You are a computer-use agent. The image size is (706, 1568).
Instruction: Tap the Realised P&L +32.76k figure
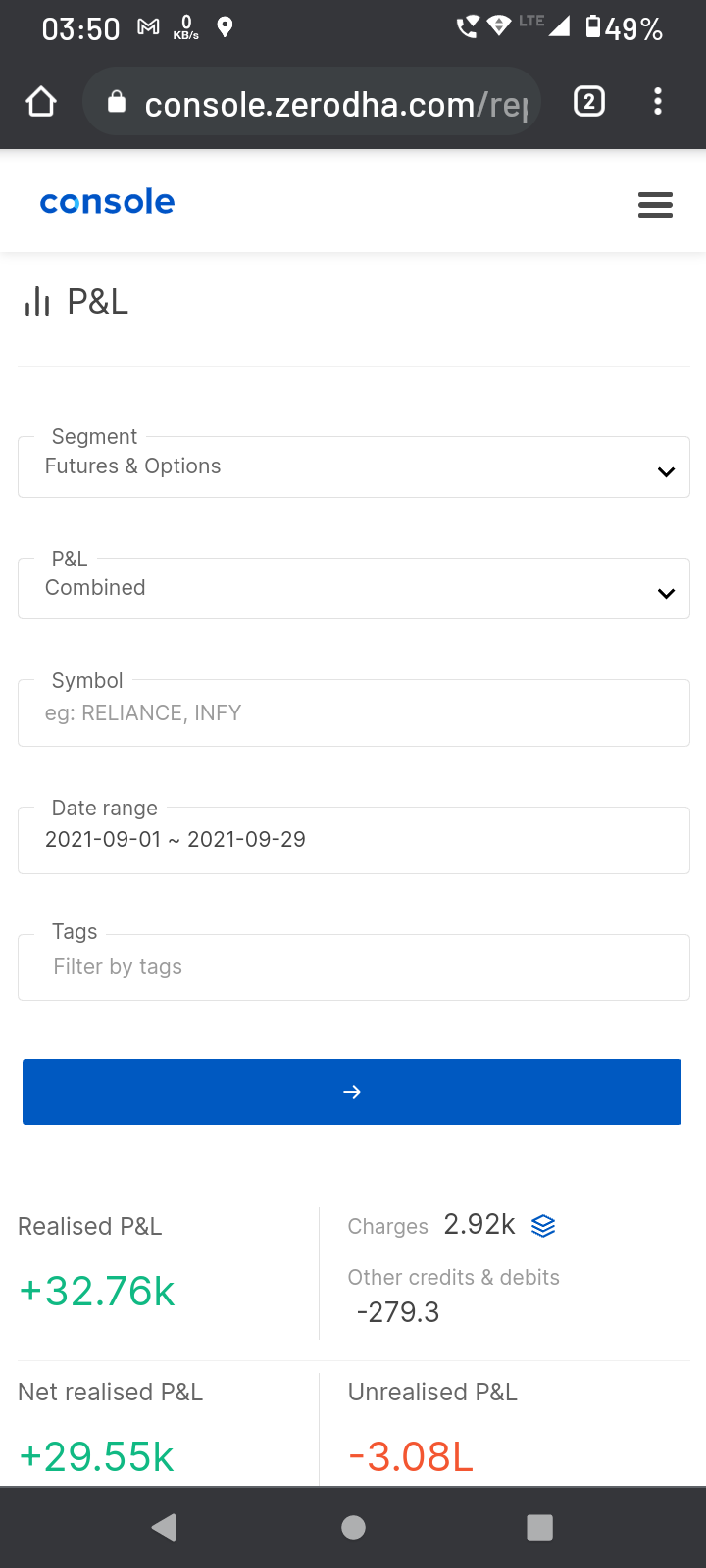(x=97, y=1292)
